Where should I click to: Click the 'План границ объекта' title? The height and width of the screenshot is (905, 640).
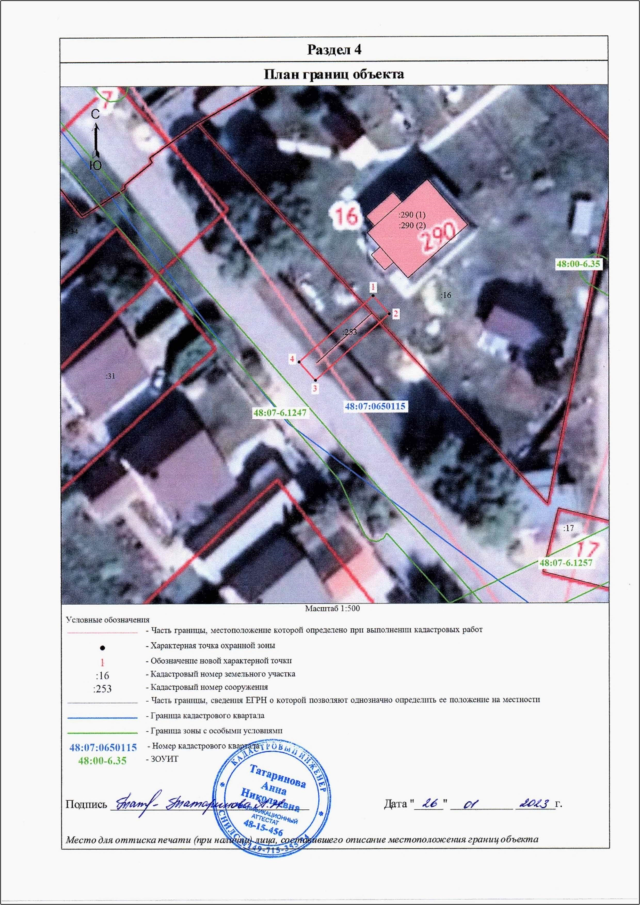(x=333, y=74)
